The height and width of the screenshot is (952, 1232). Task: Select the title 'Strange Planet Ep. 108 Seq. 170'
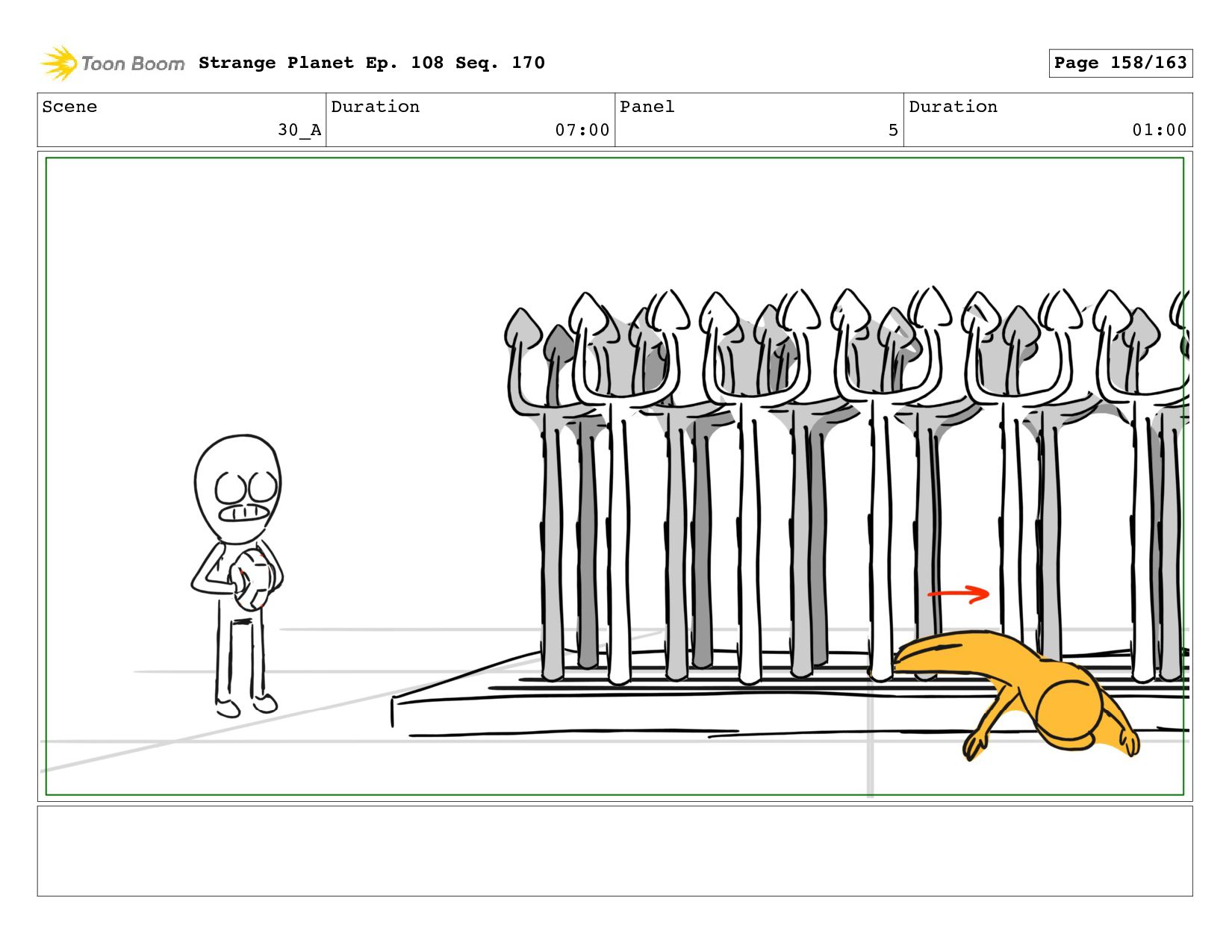[372, 63]
